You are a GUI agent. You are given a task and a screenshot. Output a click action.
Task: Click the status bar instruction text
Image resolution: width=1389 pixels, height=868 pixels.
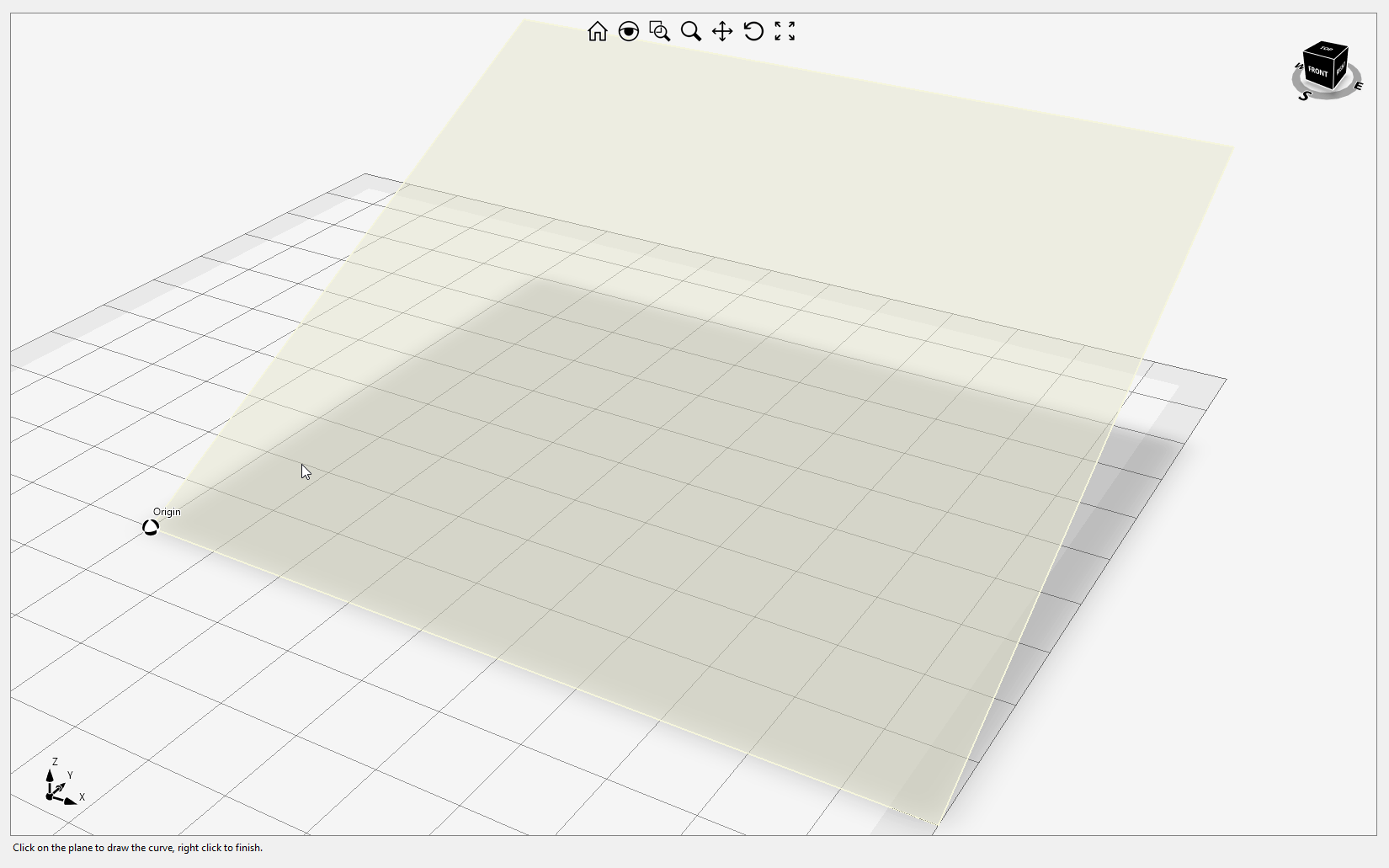tap(137, 848)
